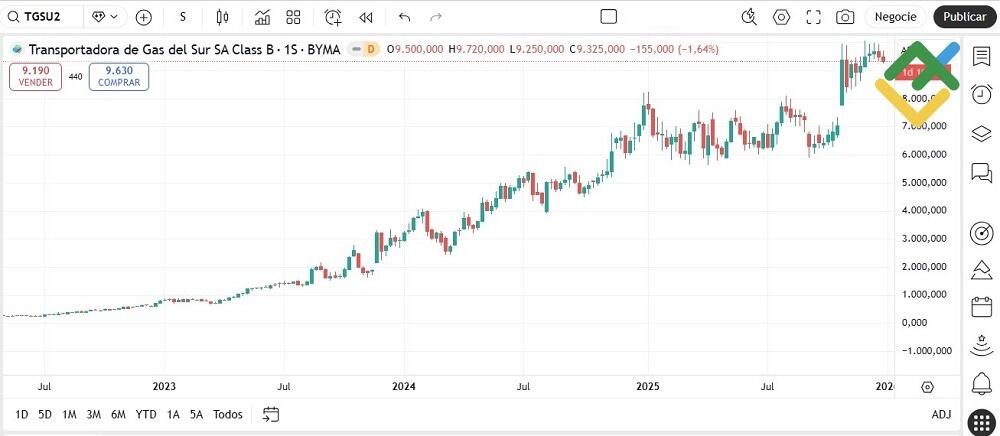Screen dimensions: 1000x436
Task: Expand the diamond plan dropdown
Action: tap(105, 17)
